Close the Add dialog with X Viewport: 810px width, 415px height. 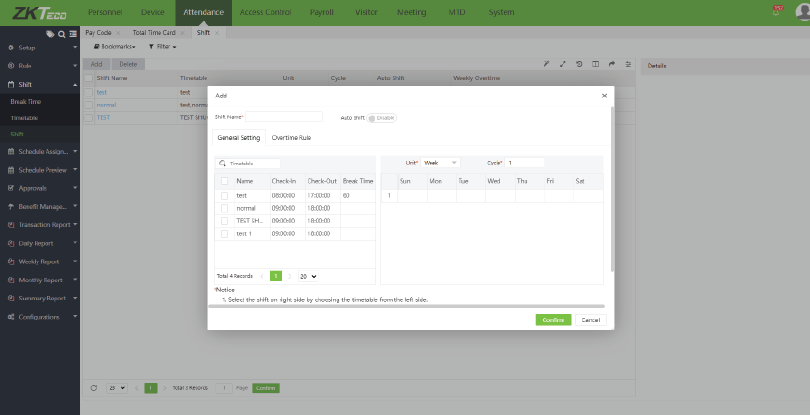[604, 95]
